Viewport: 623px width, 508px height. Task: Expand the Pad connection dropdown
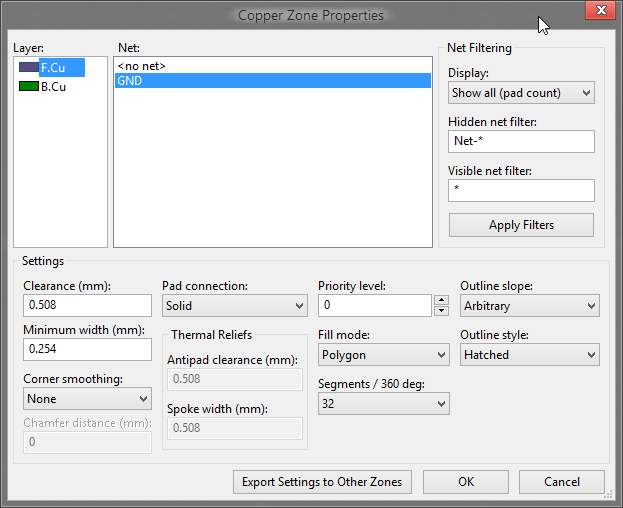(234, 306)
